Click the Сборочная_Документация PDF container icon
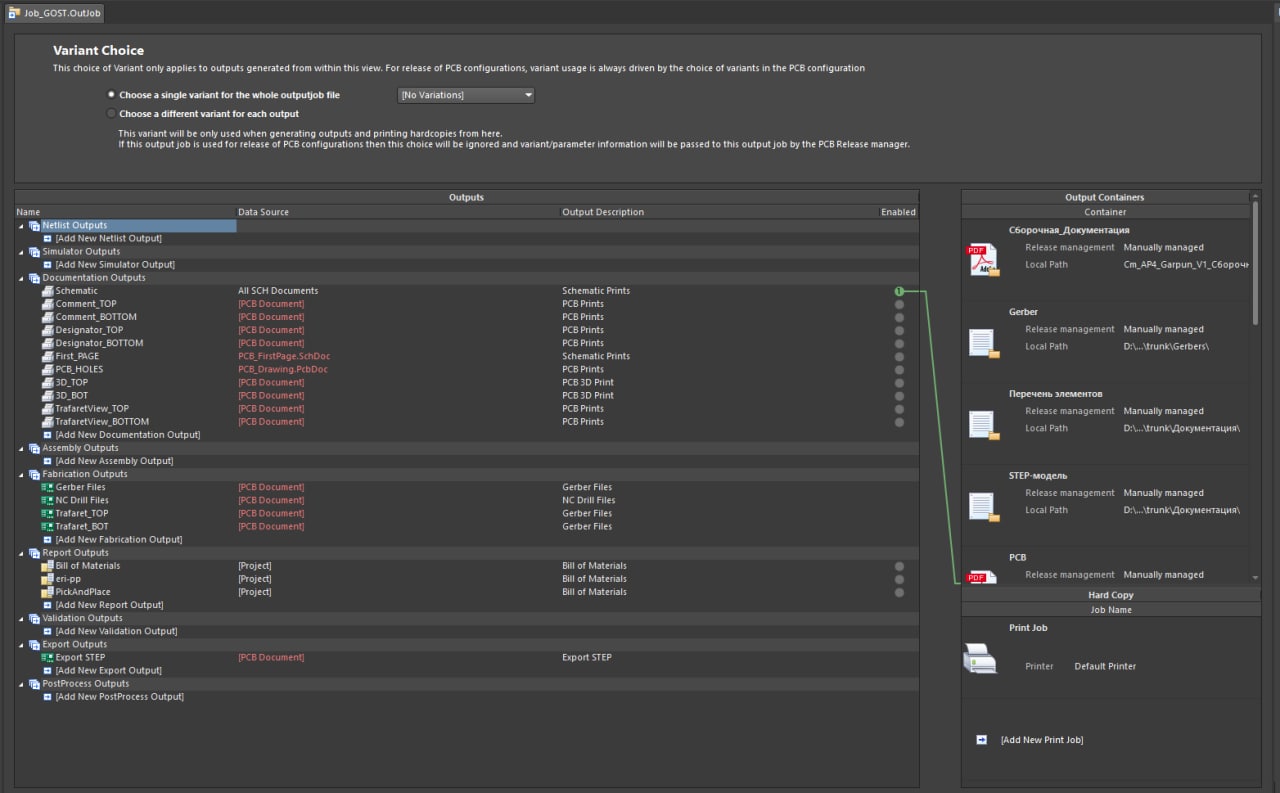 tap(982, 260)
